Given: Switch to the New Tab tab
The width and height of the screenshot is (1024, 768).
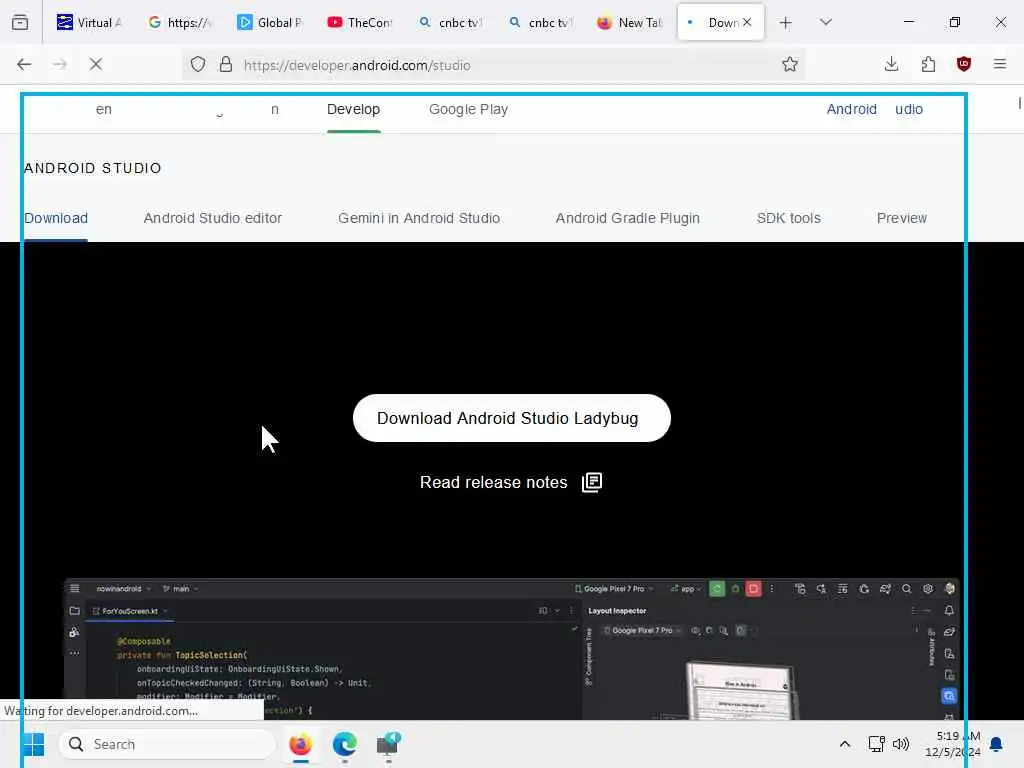Looking at the screenshot, I should tap(630, 22).
